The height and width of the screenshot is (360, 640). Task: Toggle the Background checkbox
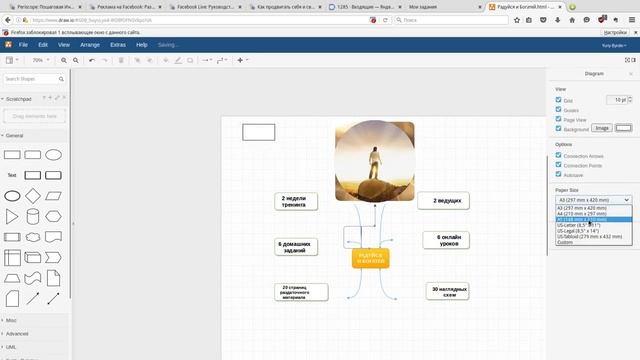(558, 128)
